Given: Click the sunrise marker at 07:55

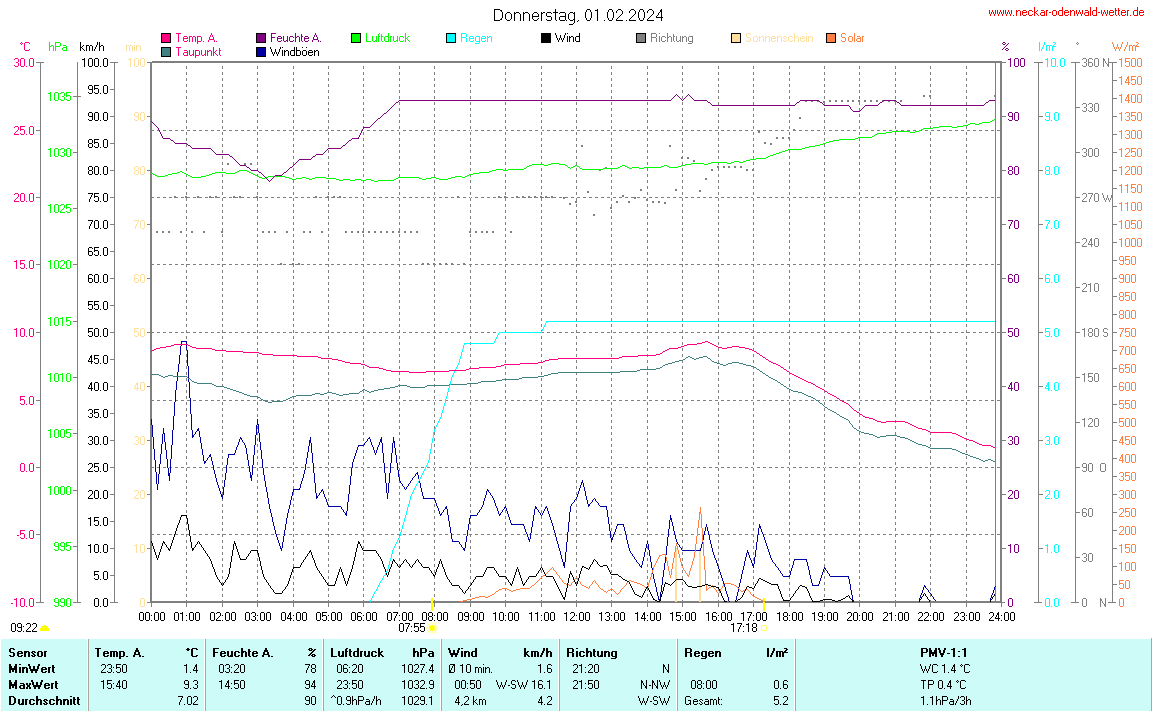Looking at the screenshot, I should [x=432, y=603].
